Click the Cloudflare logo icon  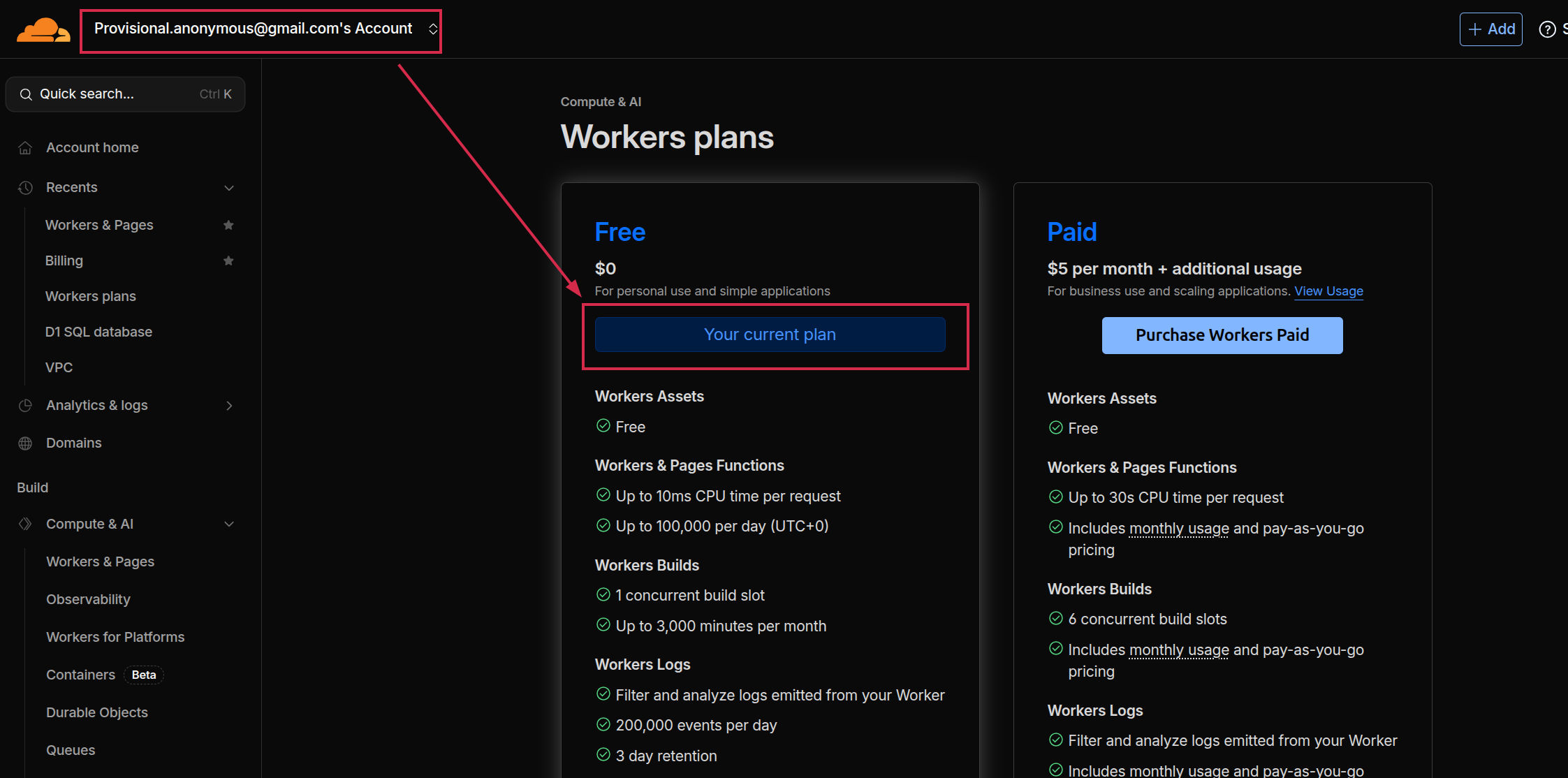(43, 30)
